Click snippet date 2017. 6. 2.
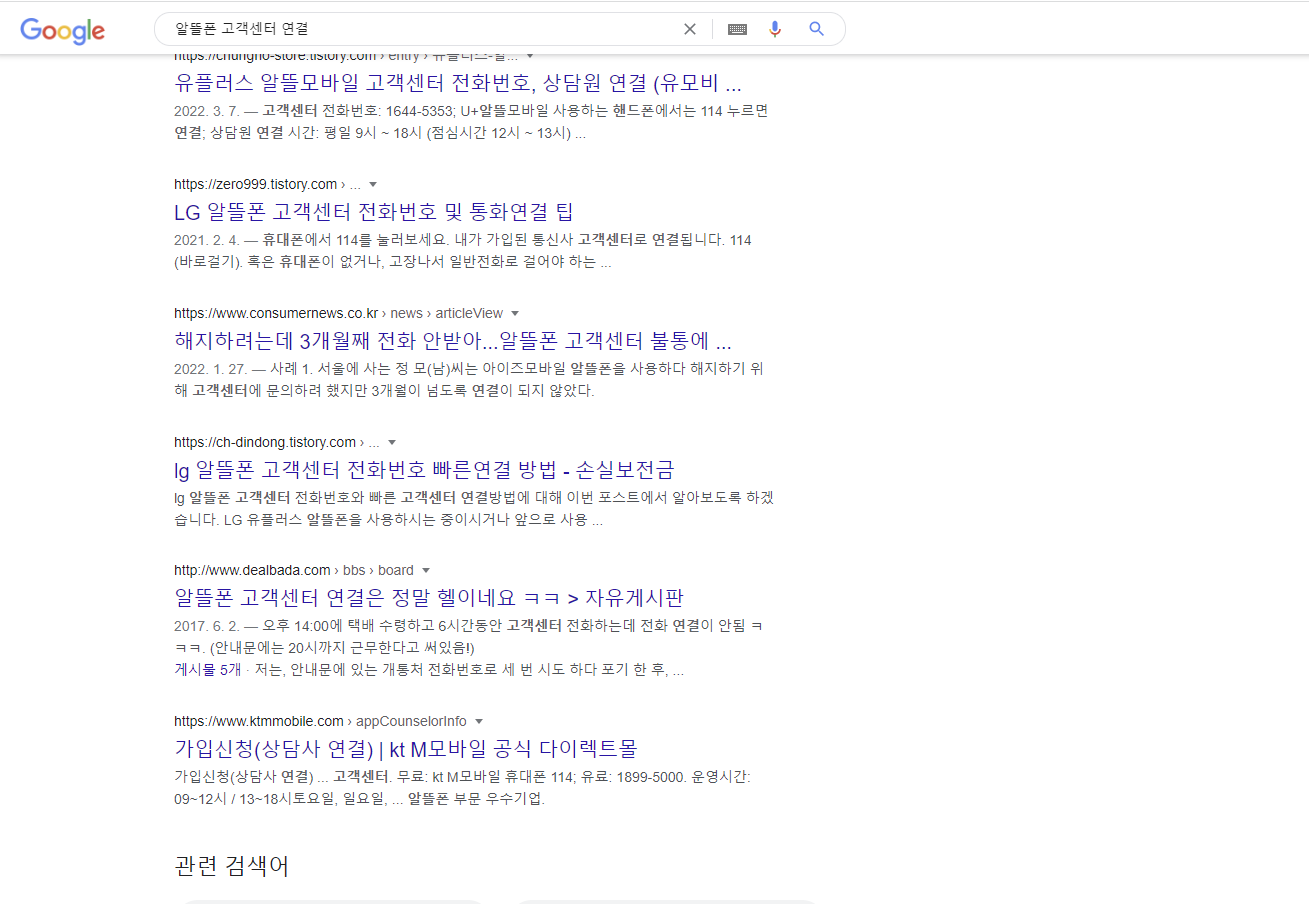The height and width of the screenshot is (904, 1309). coord(207,626)
